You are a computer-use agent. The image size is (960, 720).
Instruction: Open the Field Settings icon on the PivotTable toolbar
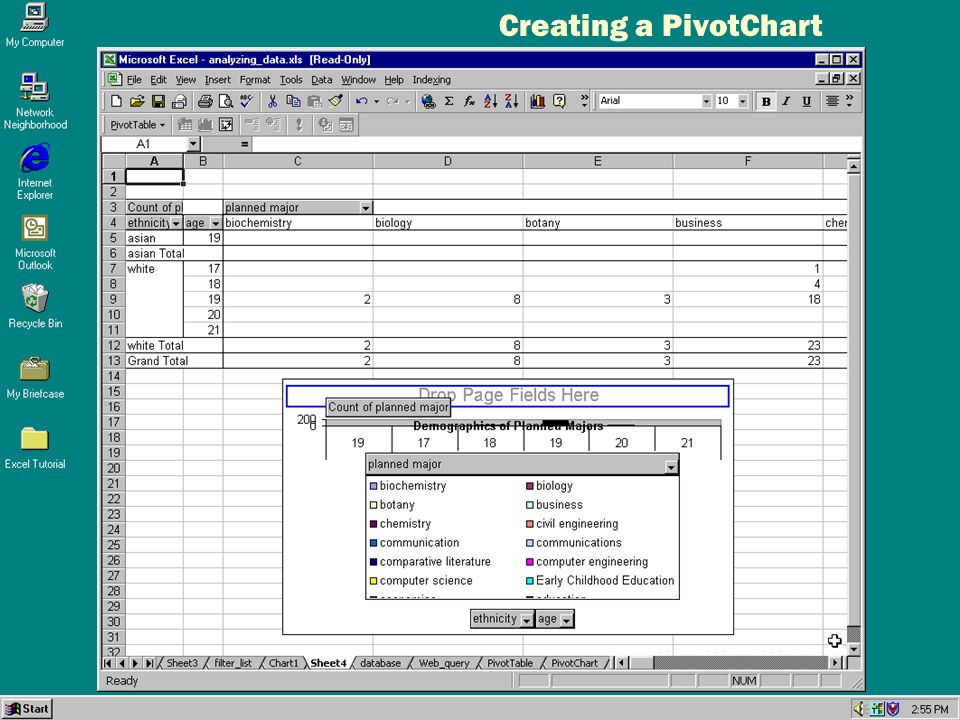pyautogui.click(x=325, y=125)
